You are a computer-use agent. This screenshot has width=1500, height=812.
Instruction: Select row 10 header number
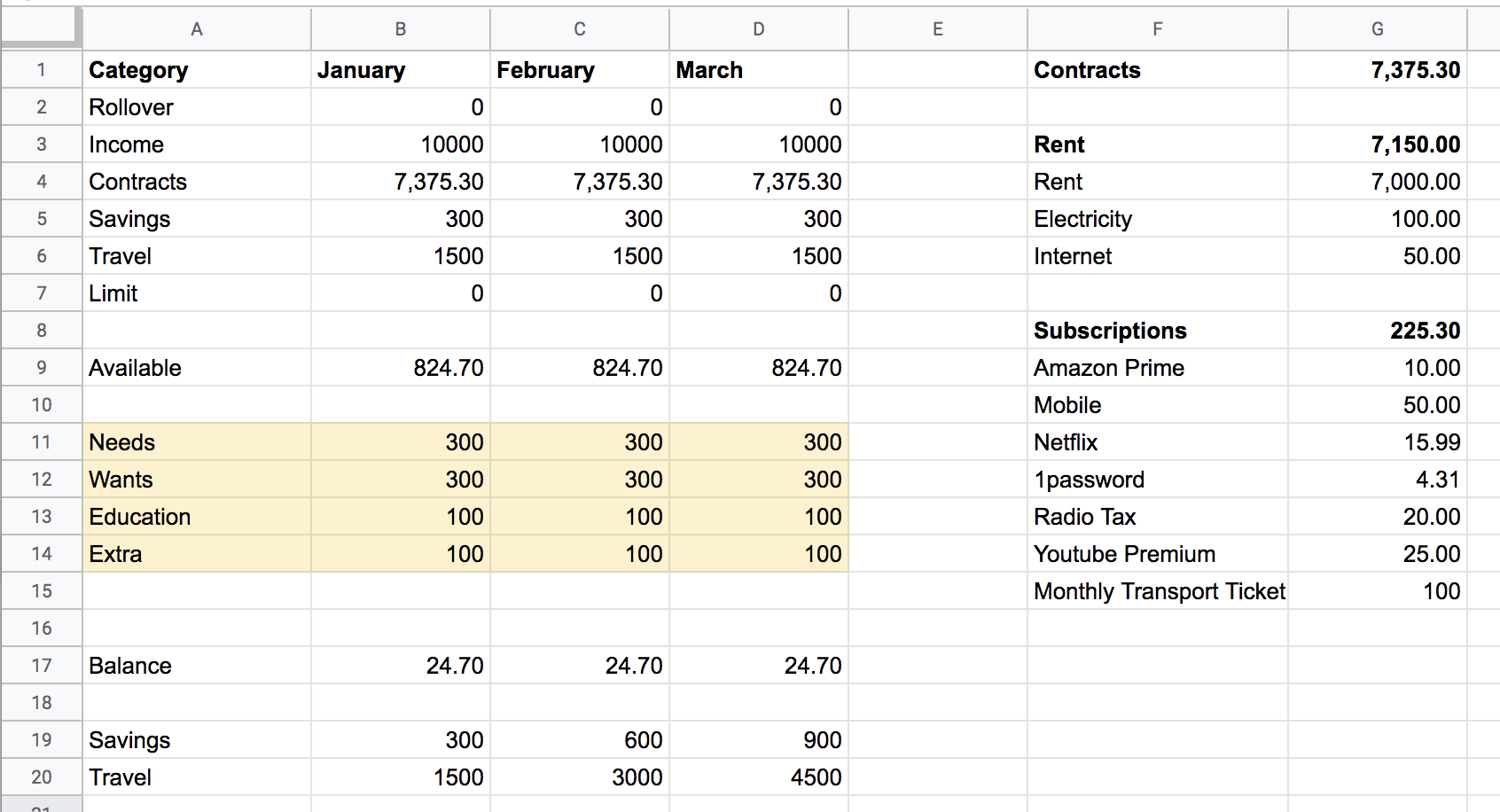pyautogui.click(x=42, y=405)
